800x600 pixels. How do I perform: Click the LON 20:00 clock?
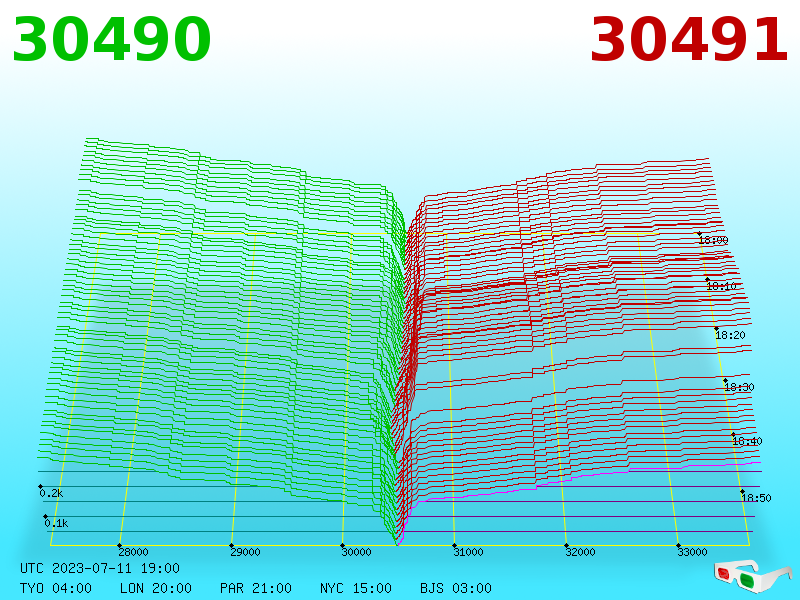point(156,588)
